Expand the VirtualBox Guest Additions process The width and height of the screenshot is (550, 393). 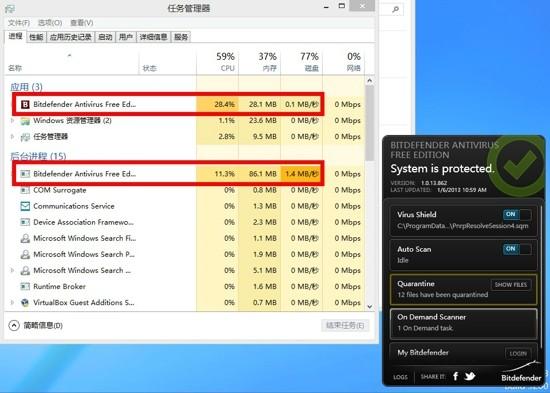point(13,302)
